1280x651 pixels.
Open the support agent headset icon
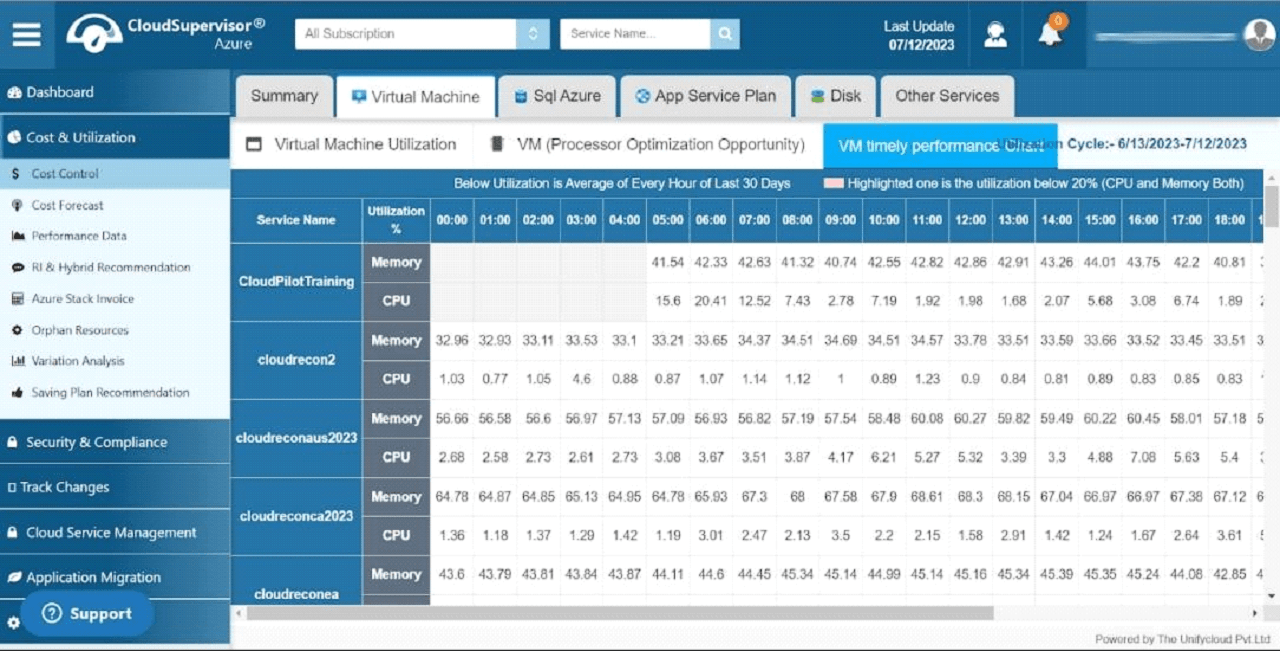[995, 34]
